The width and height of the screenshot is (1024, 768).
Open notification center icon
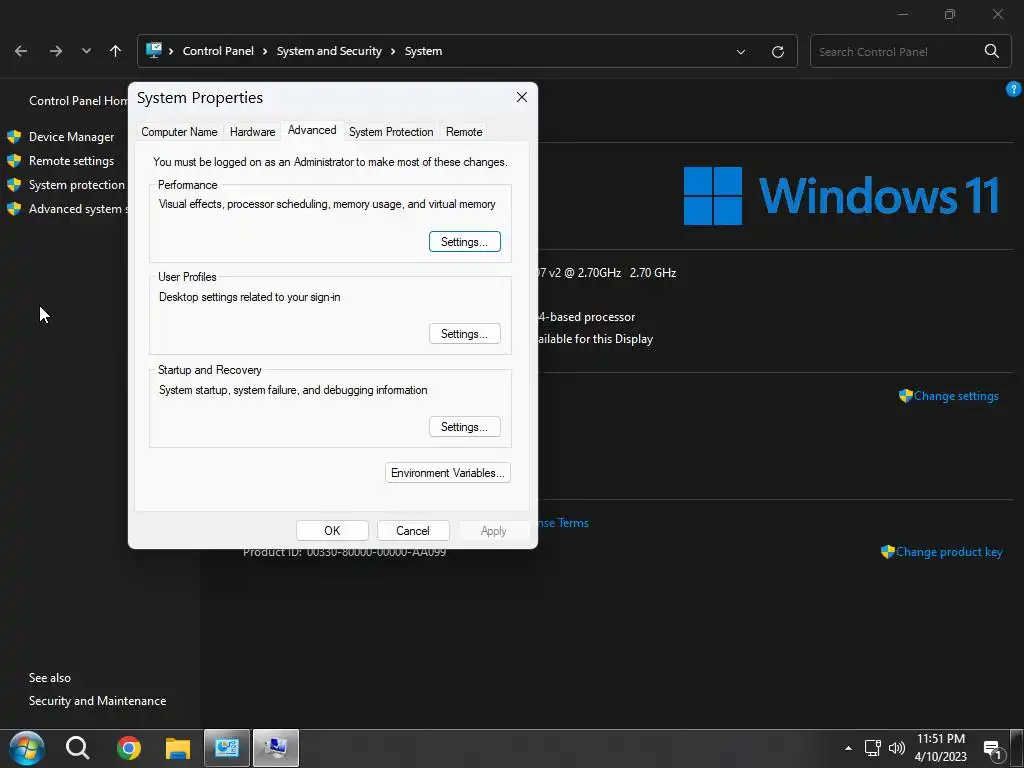[993, 750]
